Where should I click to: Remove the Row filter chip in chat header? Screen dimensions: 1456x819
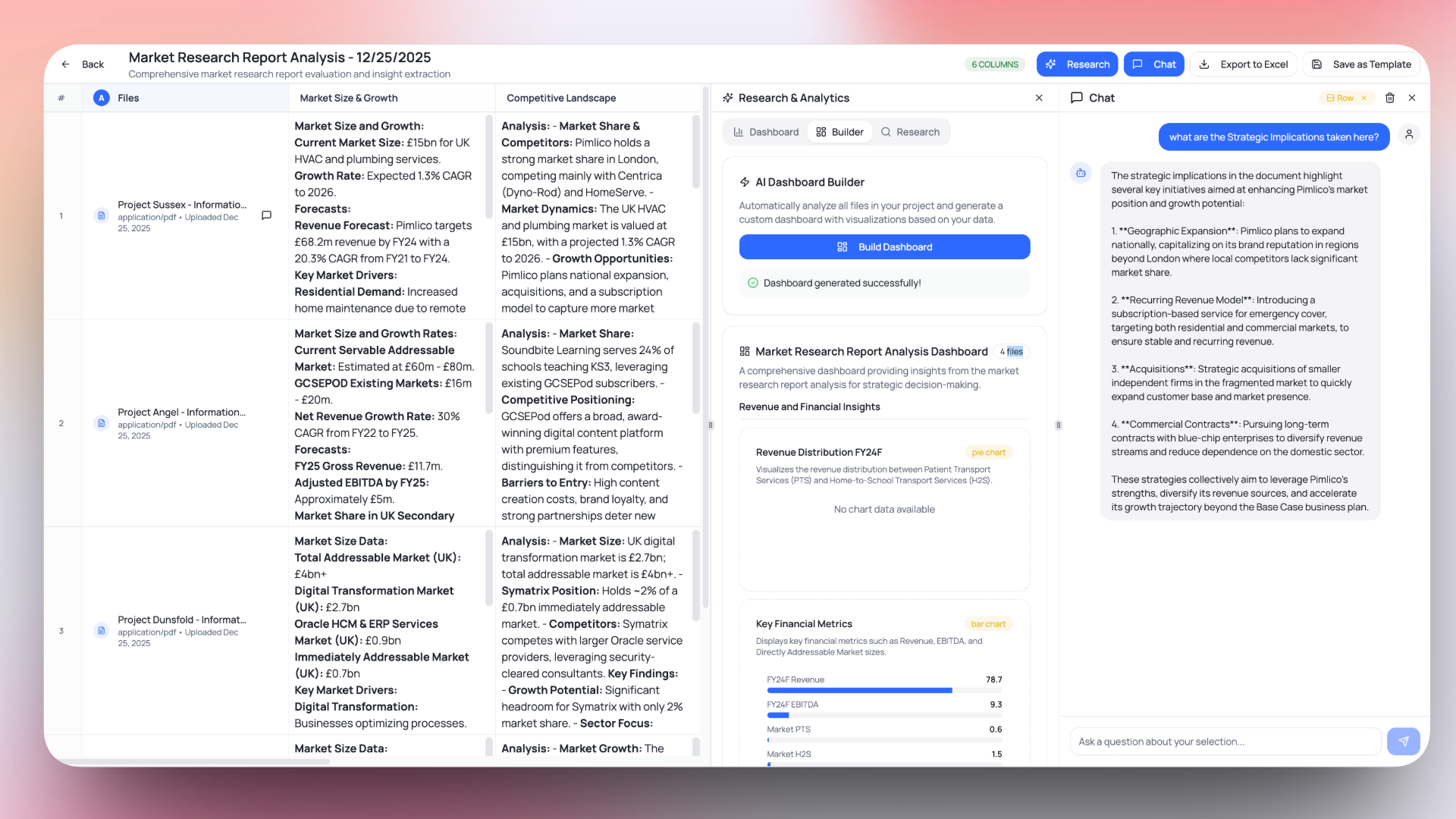pos(1363,98)
